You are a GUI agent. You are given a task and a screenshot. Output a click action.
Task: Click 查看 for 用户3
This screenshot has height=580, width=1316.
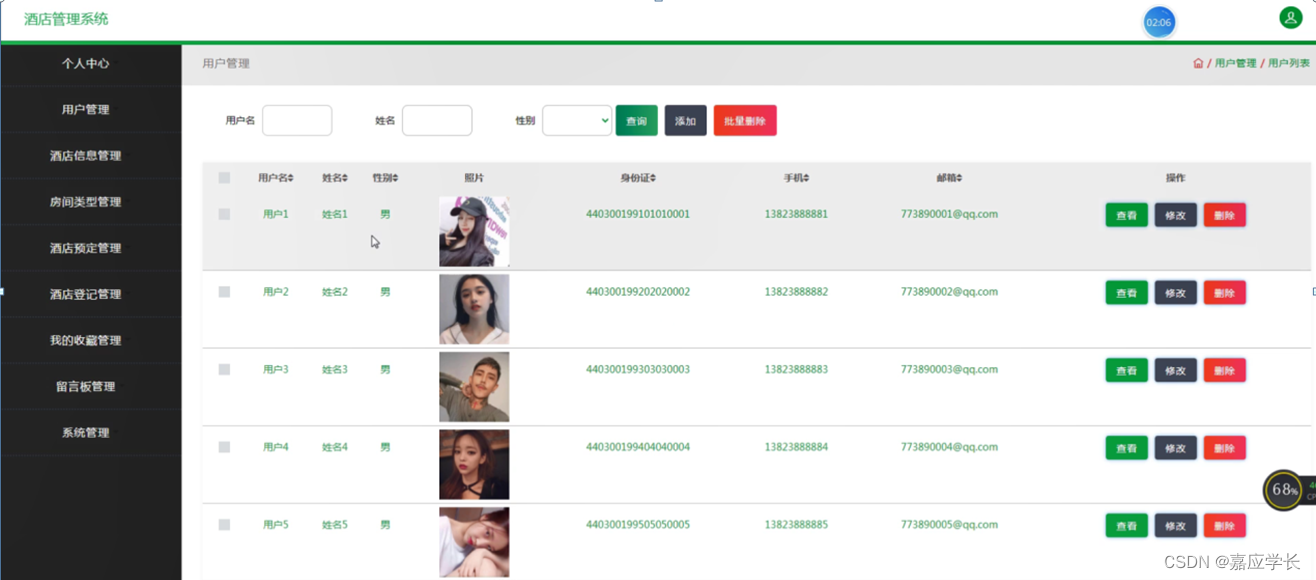click(x=1126, y=370)
